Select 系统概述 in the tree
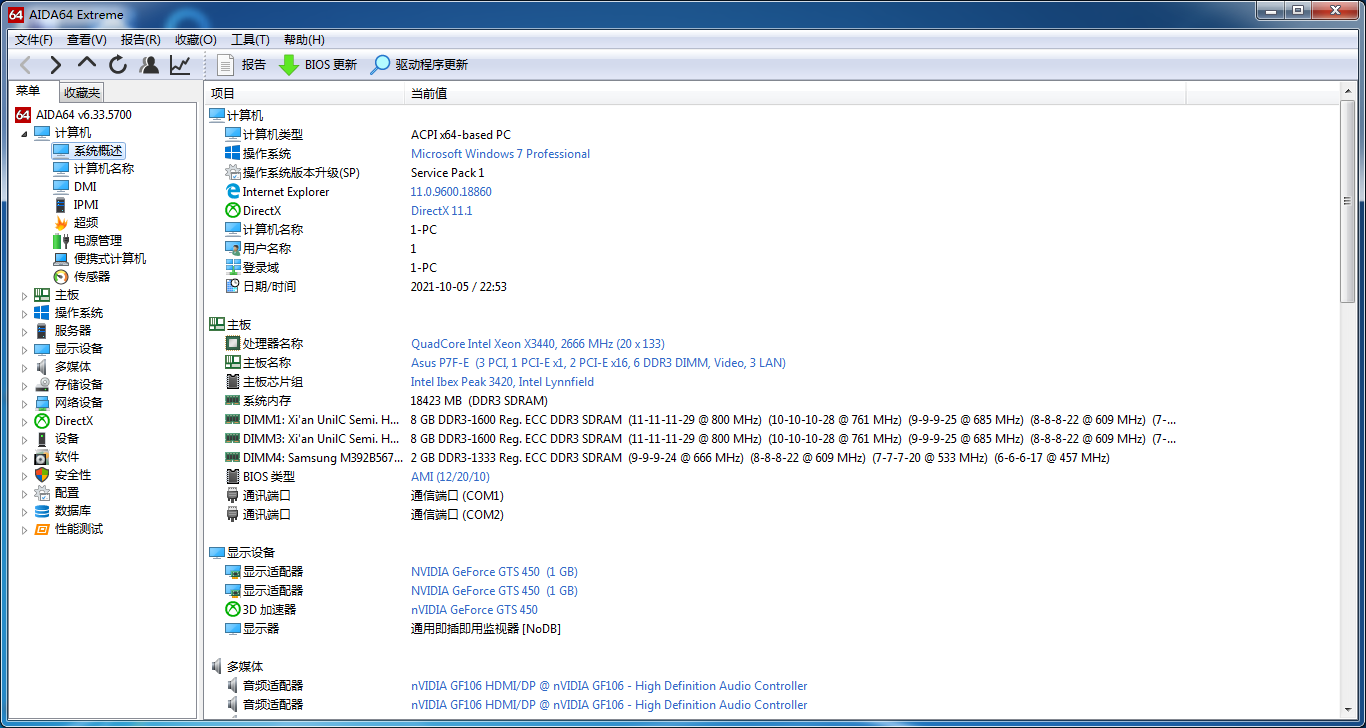Viewport: 1366px width, 728px height. coord(98,151)
